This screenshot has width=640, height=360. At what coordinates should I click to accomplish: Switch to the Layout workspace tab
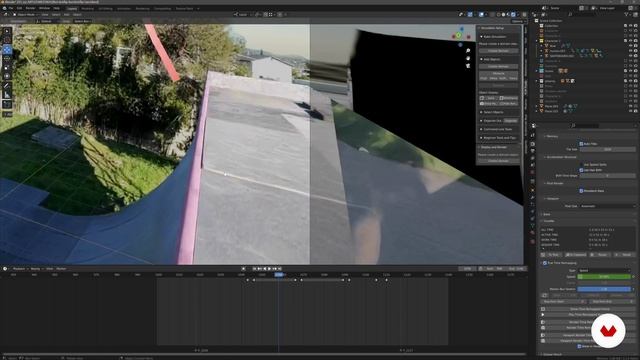72,8
